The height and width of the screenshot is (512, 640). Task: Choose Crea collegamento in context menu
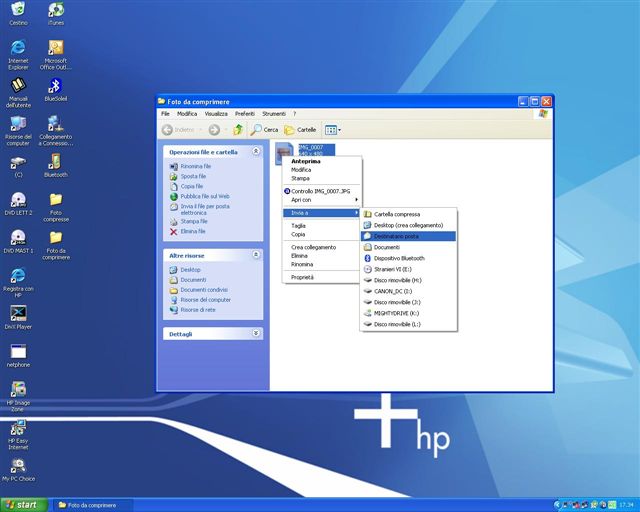[321, 247]
